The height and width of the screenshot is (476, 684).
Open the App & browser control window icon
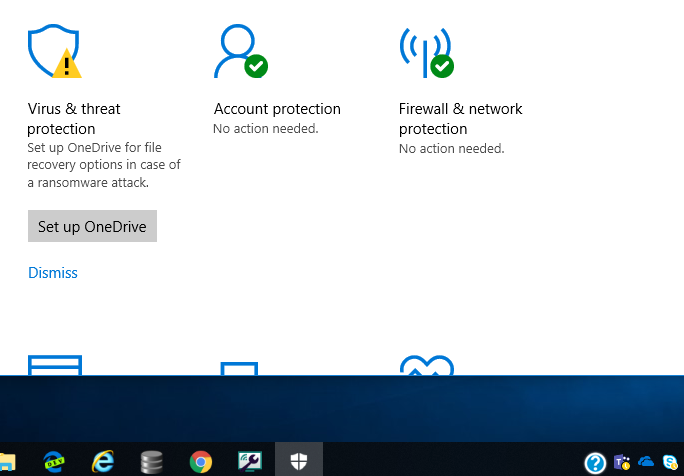click(55, 365)
